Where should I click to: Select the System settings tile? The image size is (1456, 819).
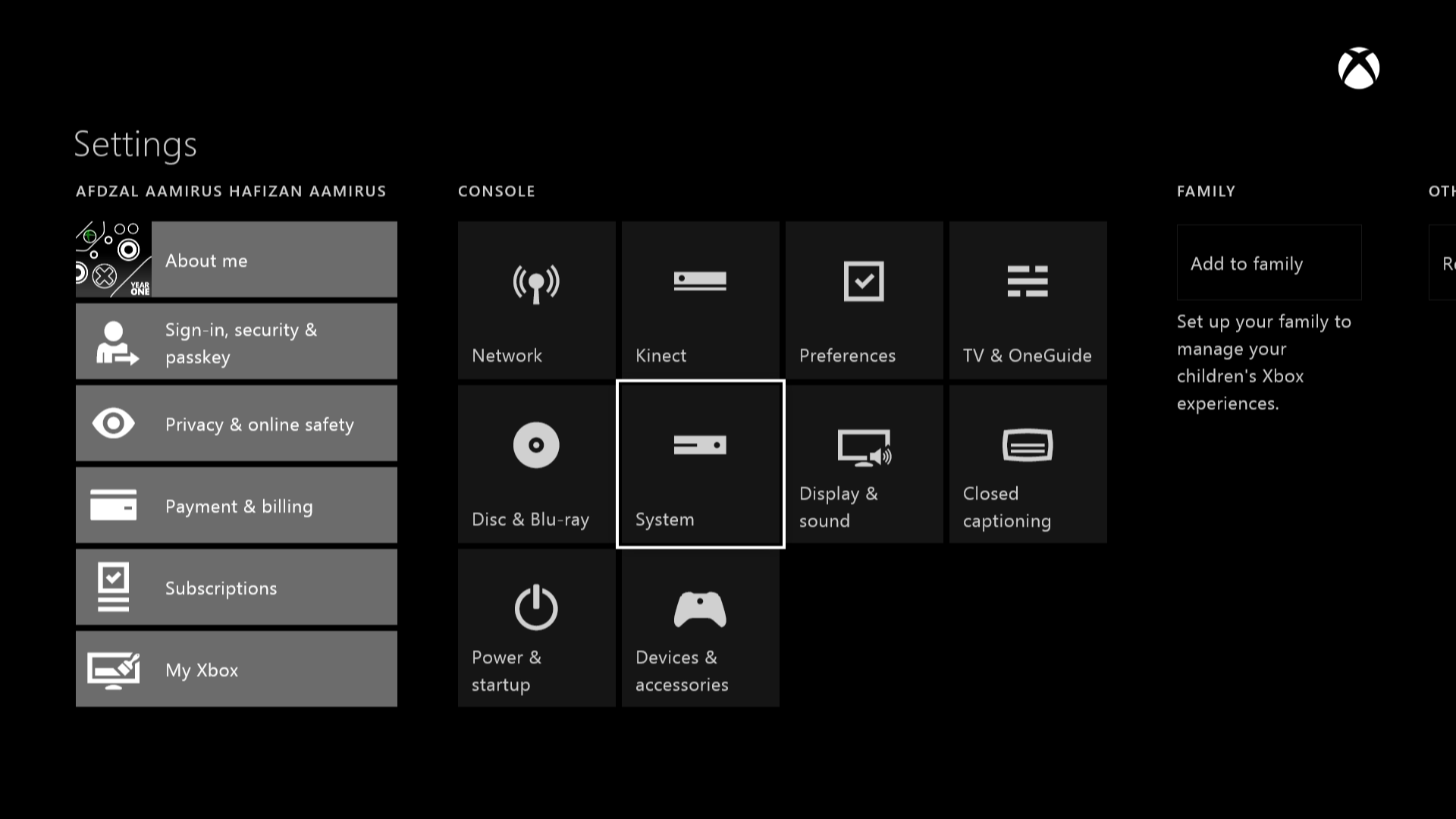pos(700,463)
